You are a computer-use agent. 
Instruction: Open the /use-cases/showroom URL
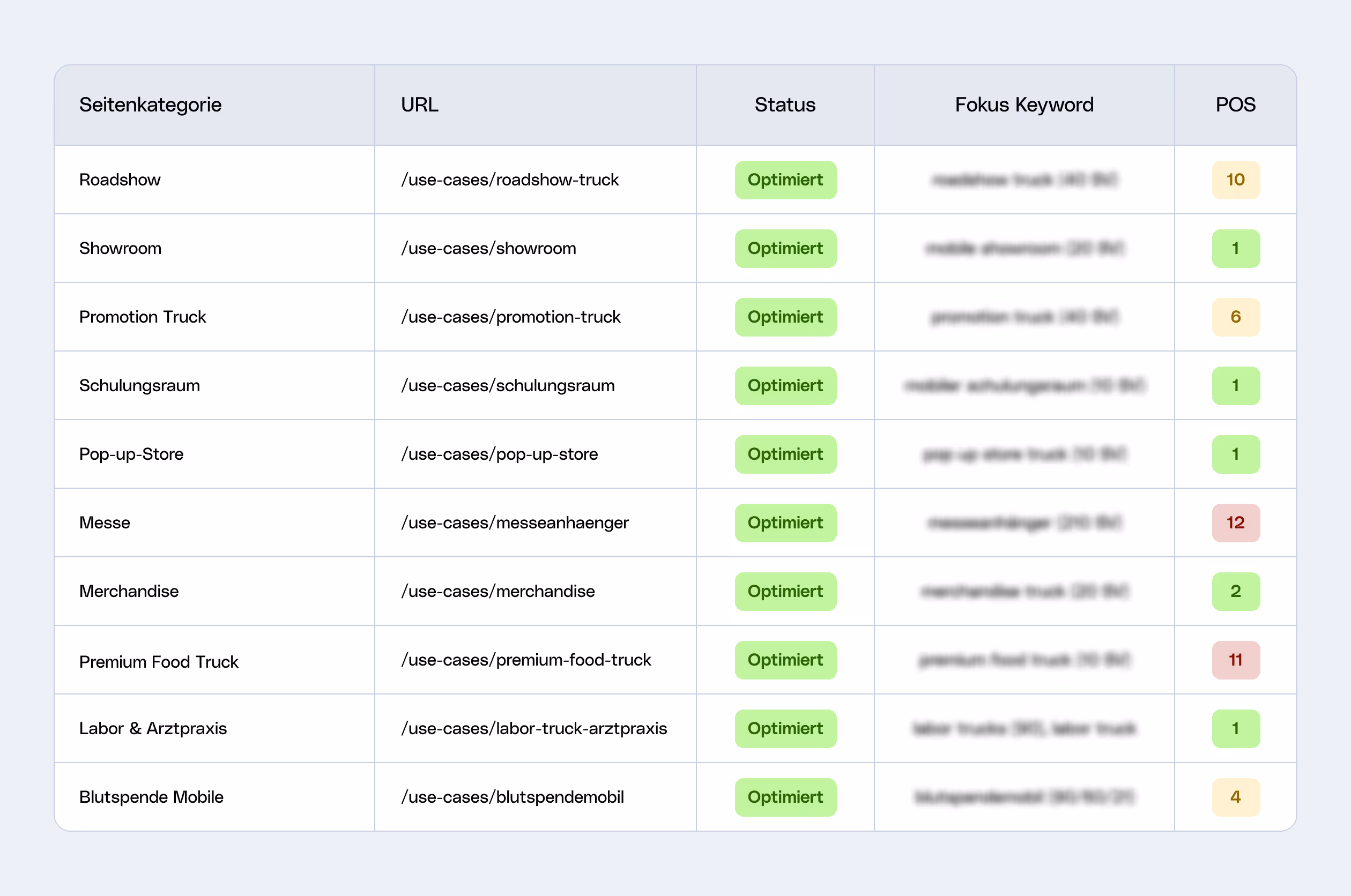pyautogui.click(x=488, y=249)
